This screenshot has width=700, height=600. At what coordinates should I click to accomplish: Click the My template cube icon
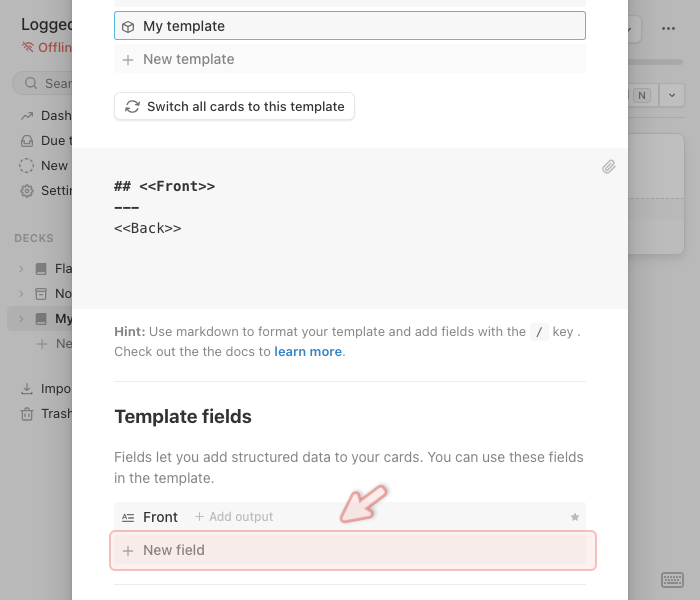[128, 26]
